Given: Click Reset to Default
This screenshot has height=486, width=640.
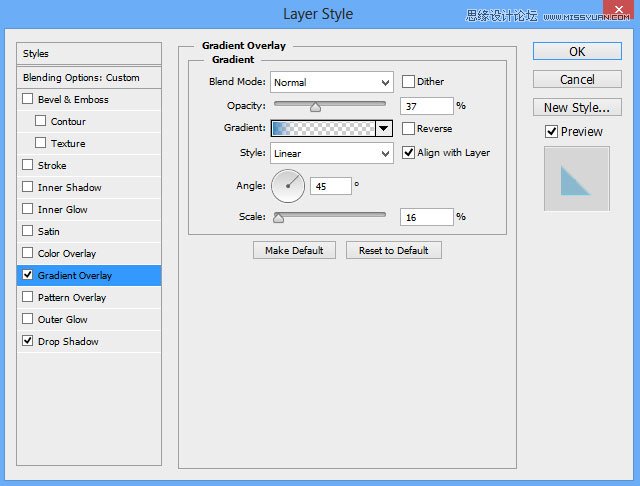Looking at the screenshot, I should pyautogui.click(x=393, y=250).
